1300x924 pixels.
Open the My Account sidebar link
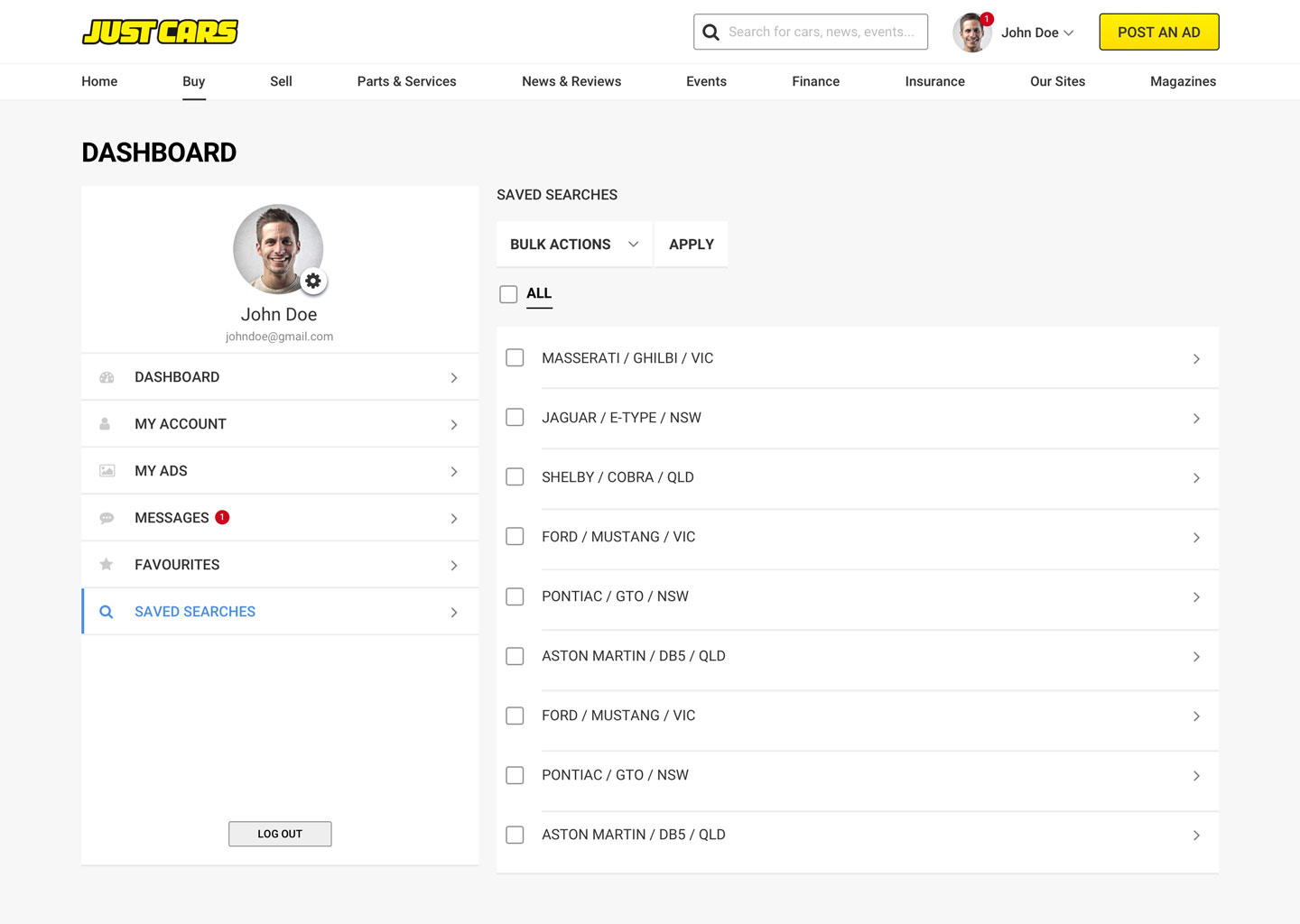click(280, 424)
